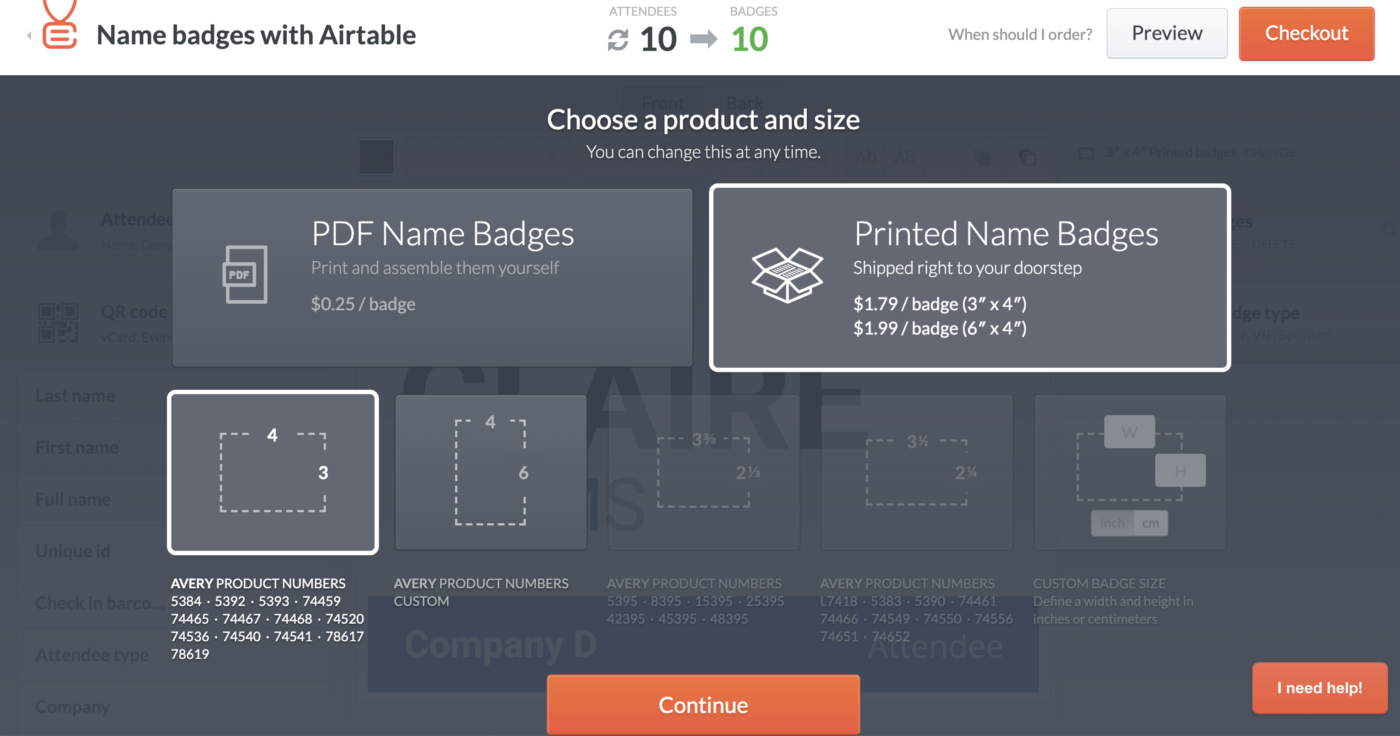This screenshot has height=736, width=1400.
Task: Click the gray arrow between attendees and badges
Action: pyautogui.click(x=704, y=40)
